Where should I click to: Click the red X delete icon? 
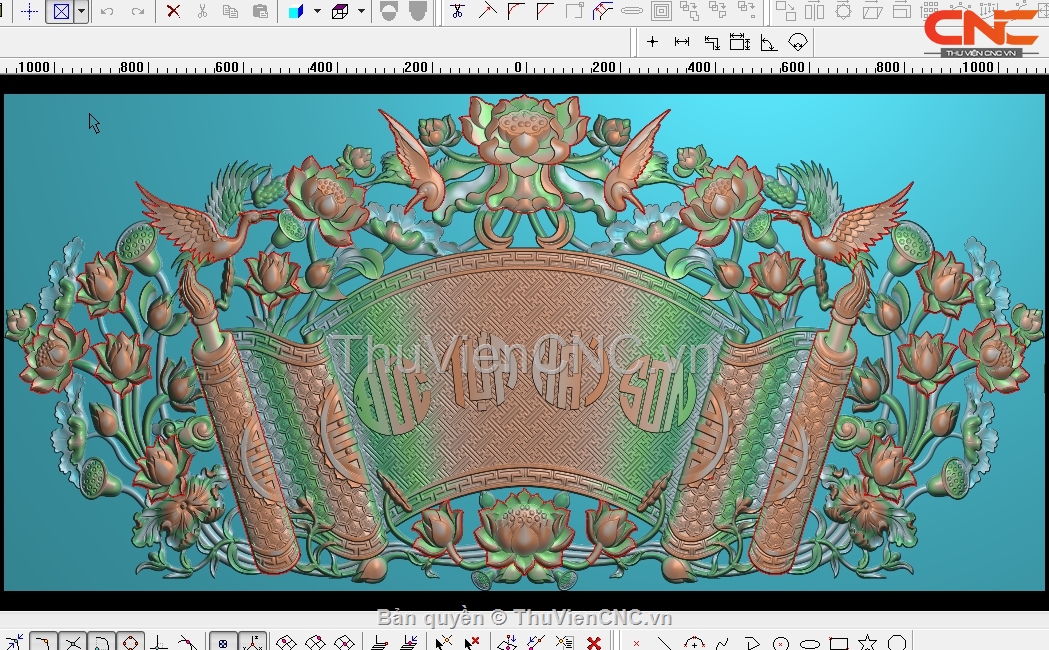pyautogui.click(x=173, y=12)
